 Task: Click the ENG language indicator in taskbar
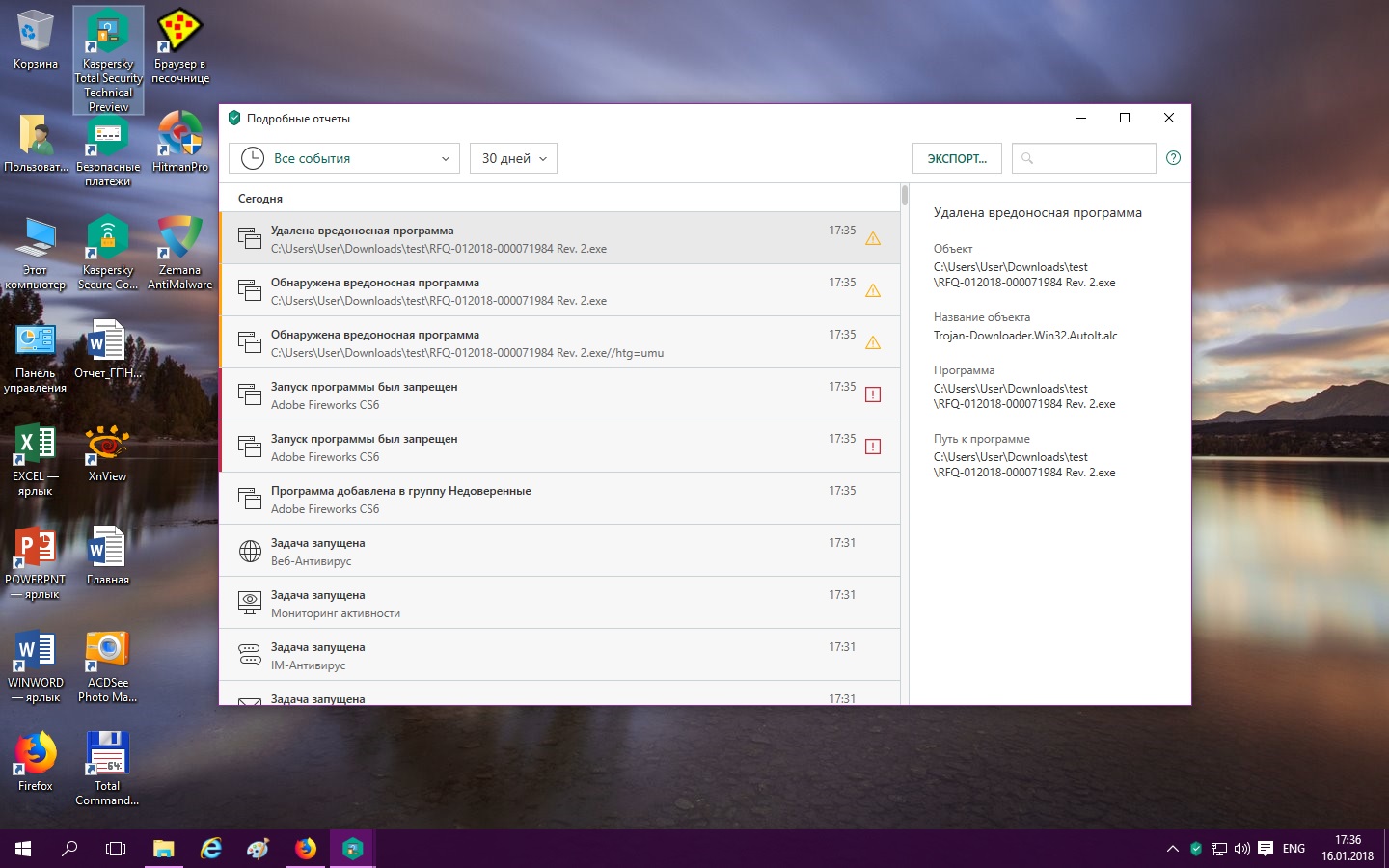(x=1294, y=849)
